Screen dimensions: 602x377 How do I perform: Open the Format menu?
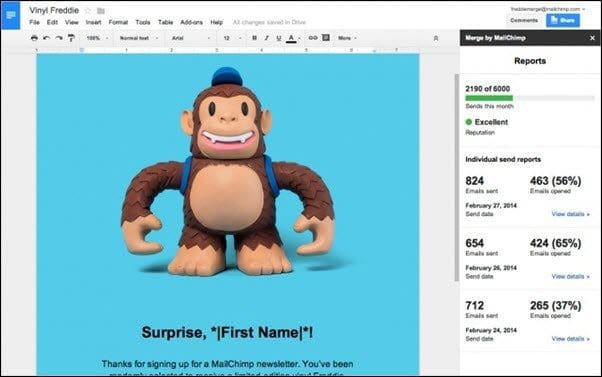point(118,22)
